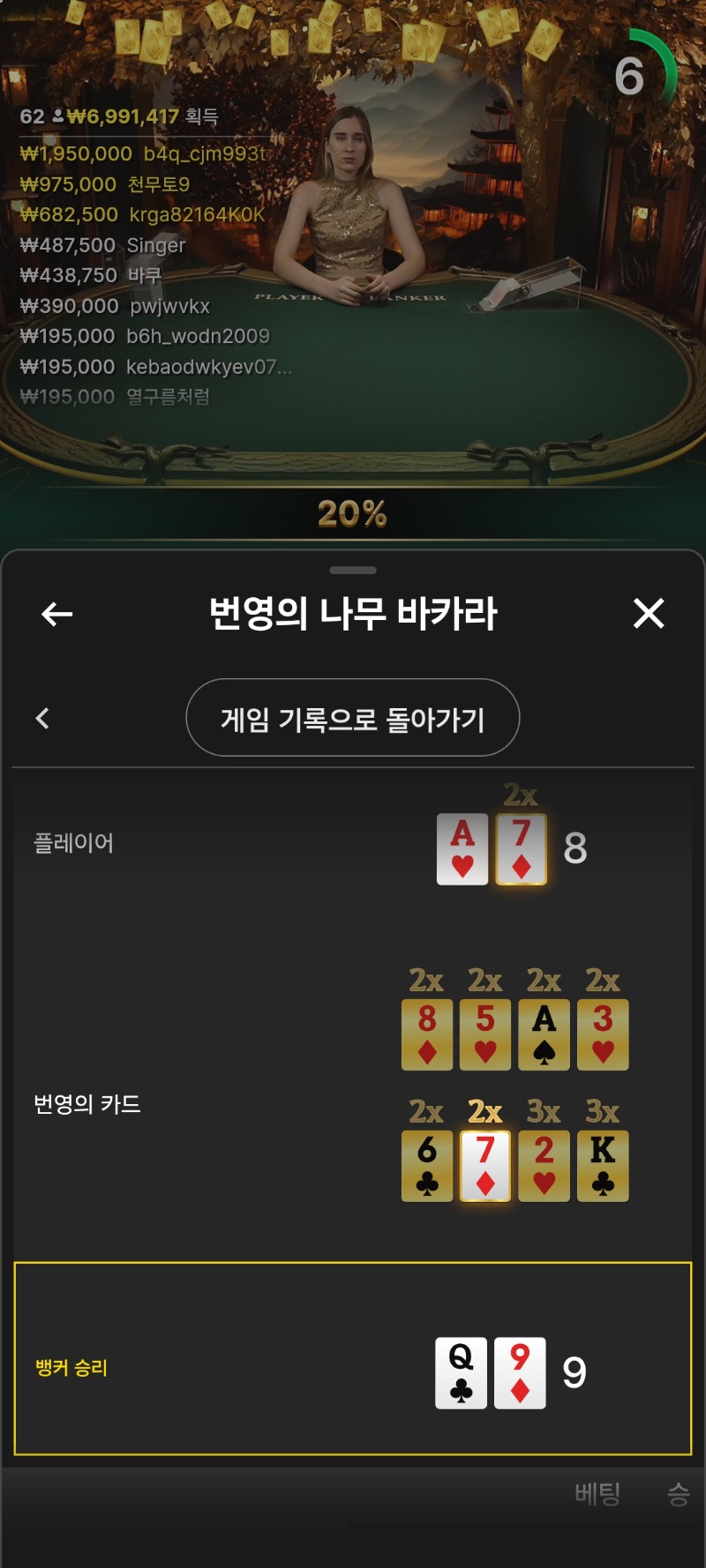Click the back arrow beside the game title
This screenshot has height=1568, width=706.
click(57, 614)
